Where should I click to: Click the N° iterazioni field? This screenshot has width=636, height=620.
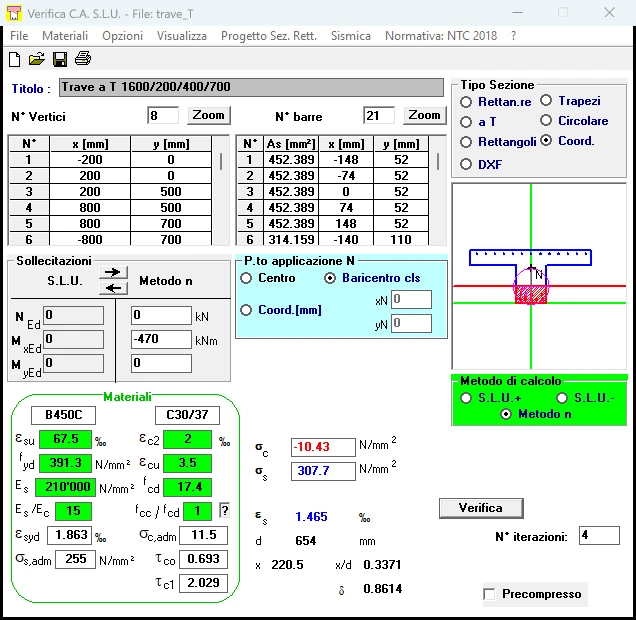[x=599, y=536]
